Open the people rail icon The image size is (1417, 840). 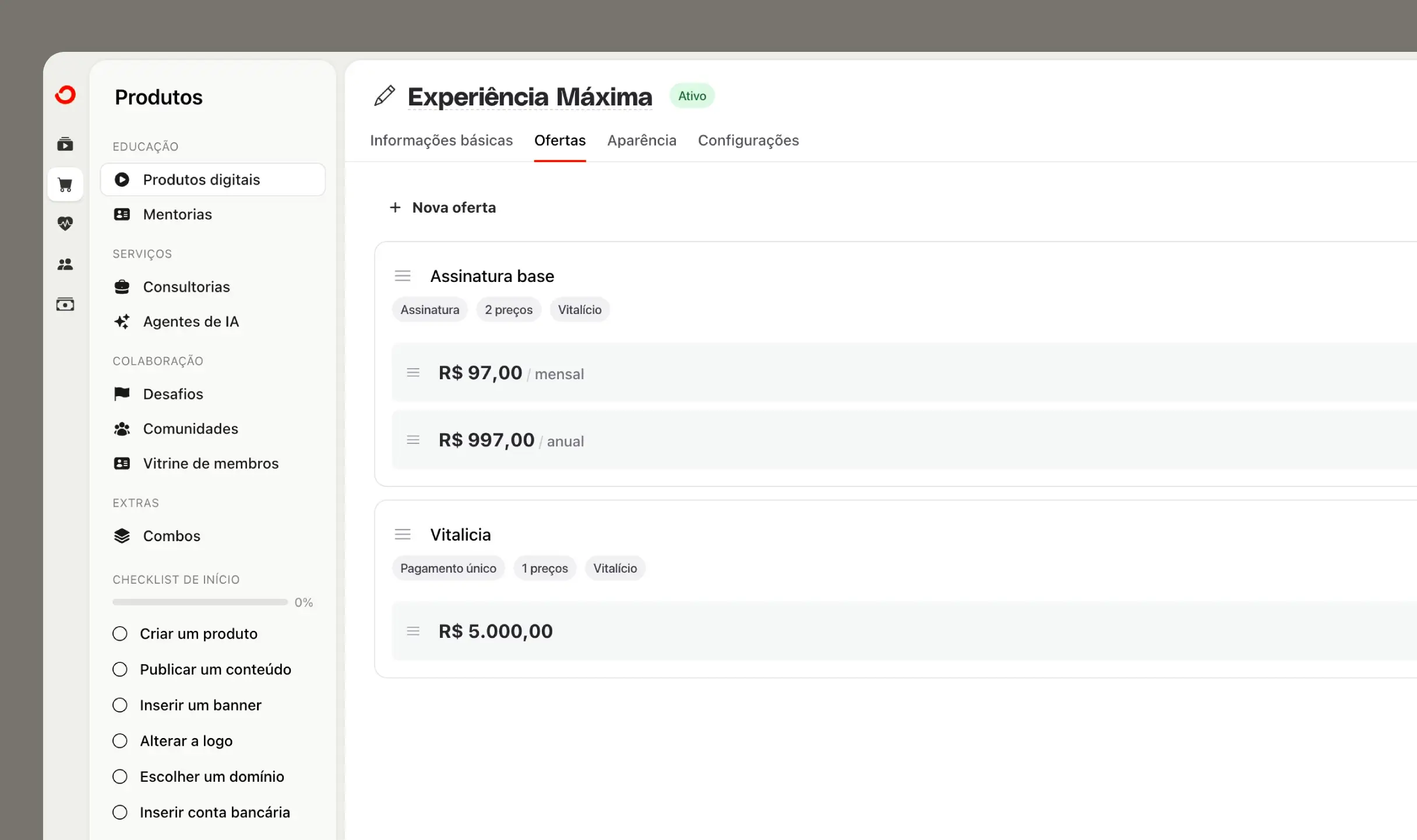pos(65,264)
